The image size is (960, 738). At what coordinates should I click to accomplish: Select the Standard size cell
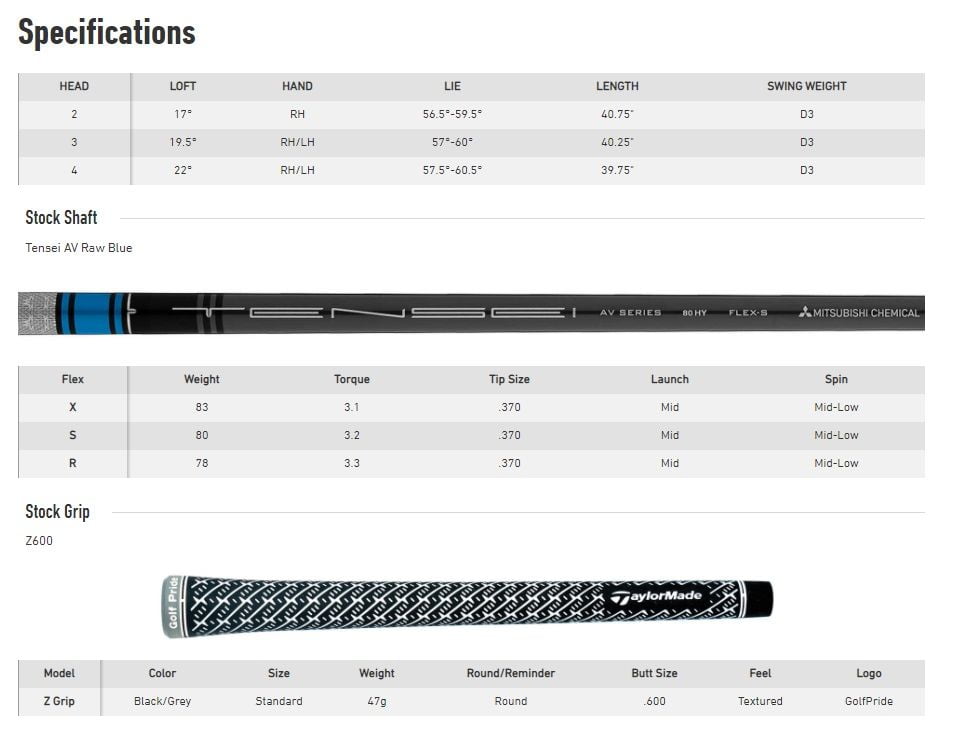coord(278,701)
